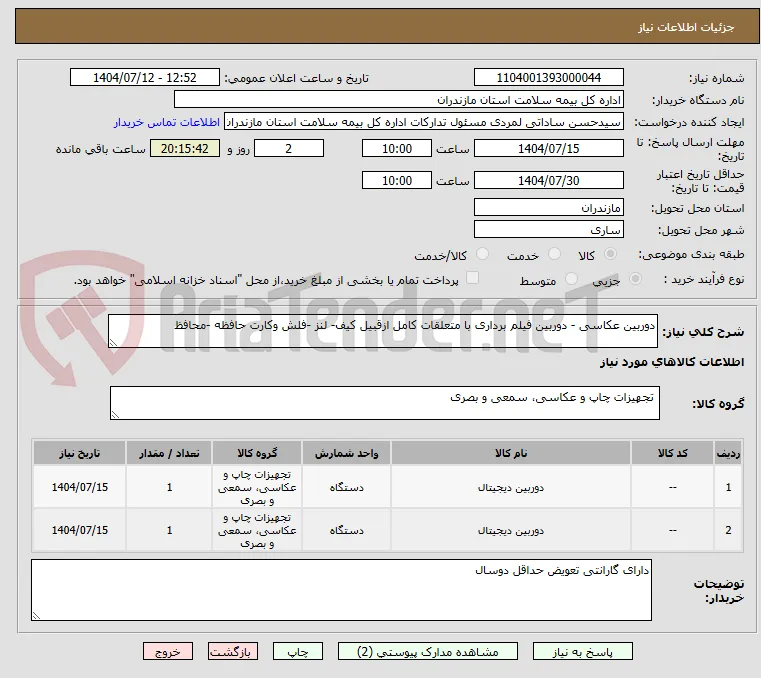Screen dimensions: 761x678
Task: Select the کالا radio button
Action: (x=611, y=254)
